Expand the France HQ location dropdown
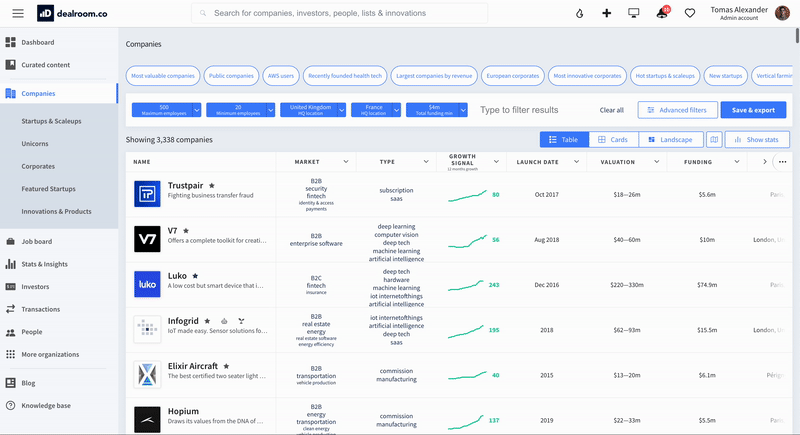 click(x=396, y=110)
